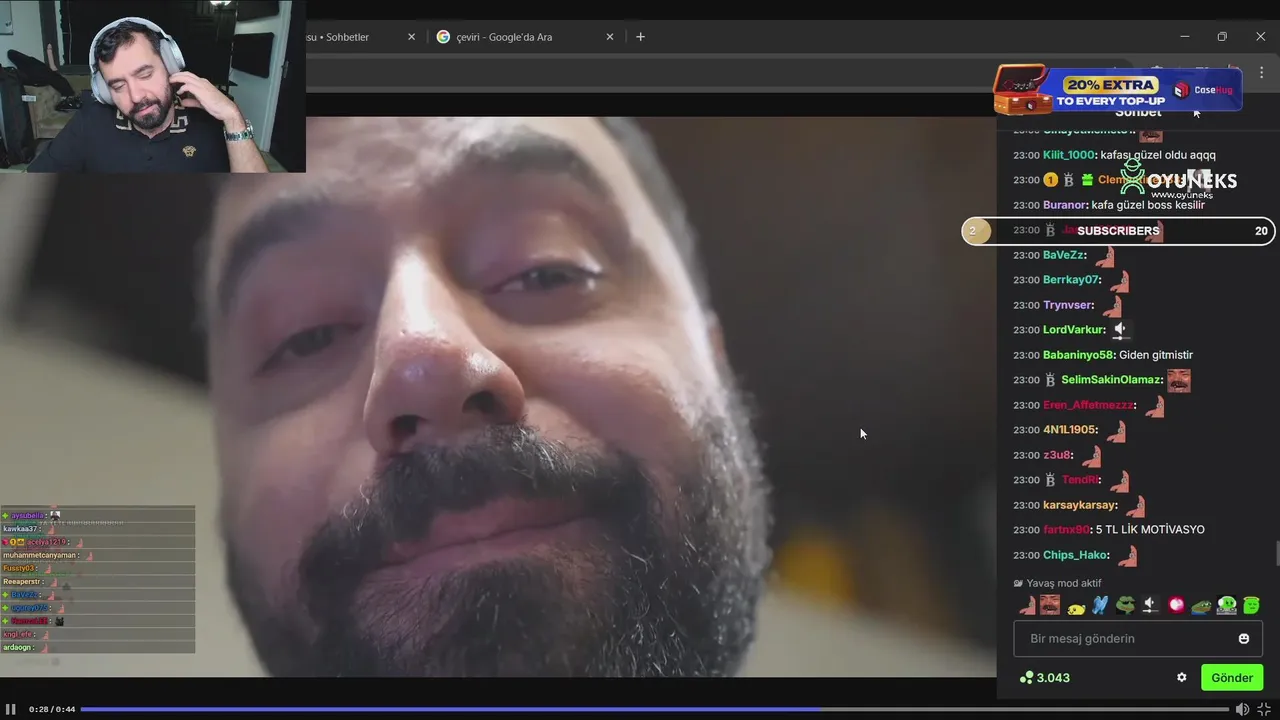Click the Patrick emote in Chips_Hako's message

click(1128, 555)
